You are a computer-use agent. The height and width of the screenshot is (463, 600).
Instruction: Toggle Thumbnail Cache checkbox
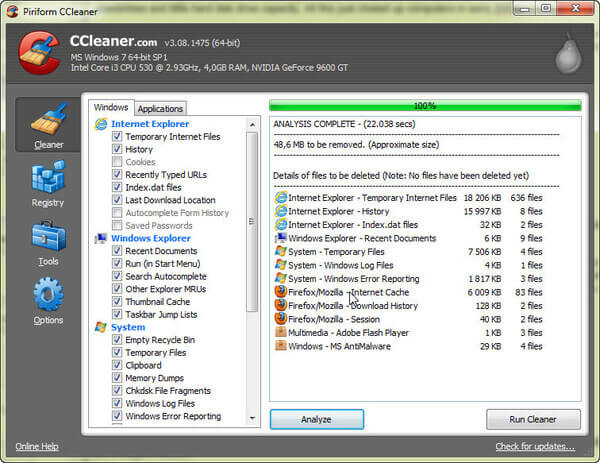(x=117, y=302)
